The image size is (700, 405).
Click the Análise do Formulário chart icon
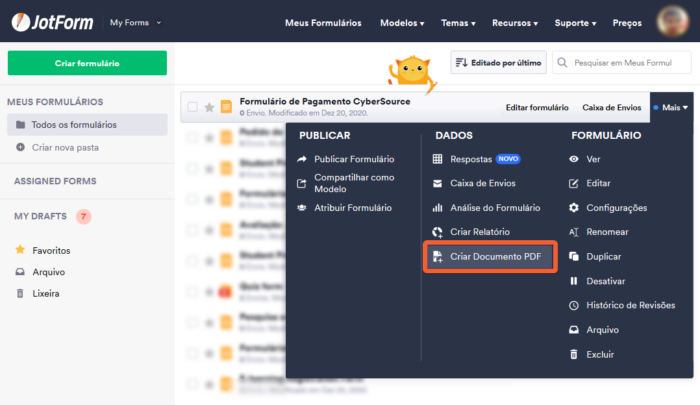[438, 208]
